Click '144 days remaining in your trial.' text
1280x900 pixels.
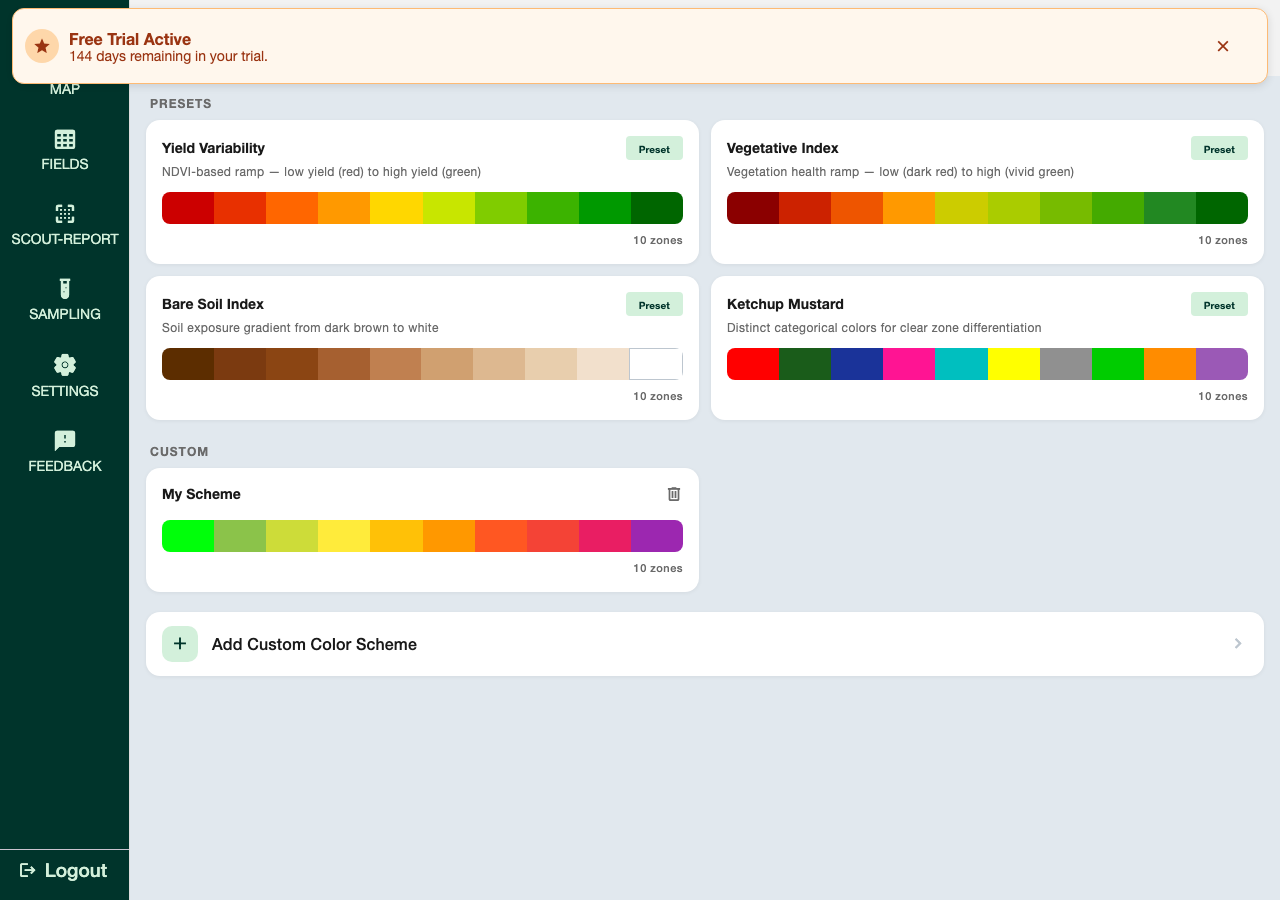[168, 56]
